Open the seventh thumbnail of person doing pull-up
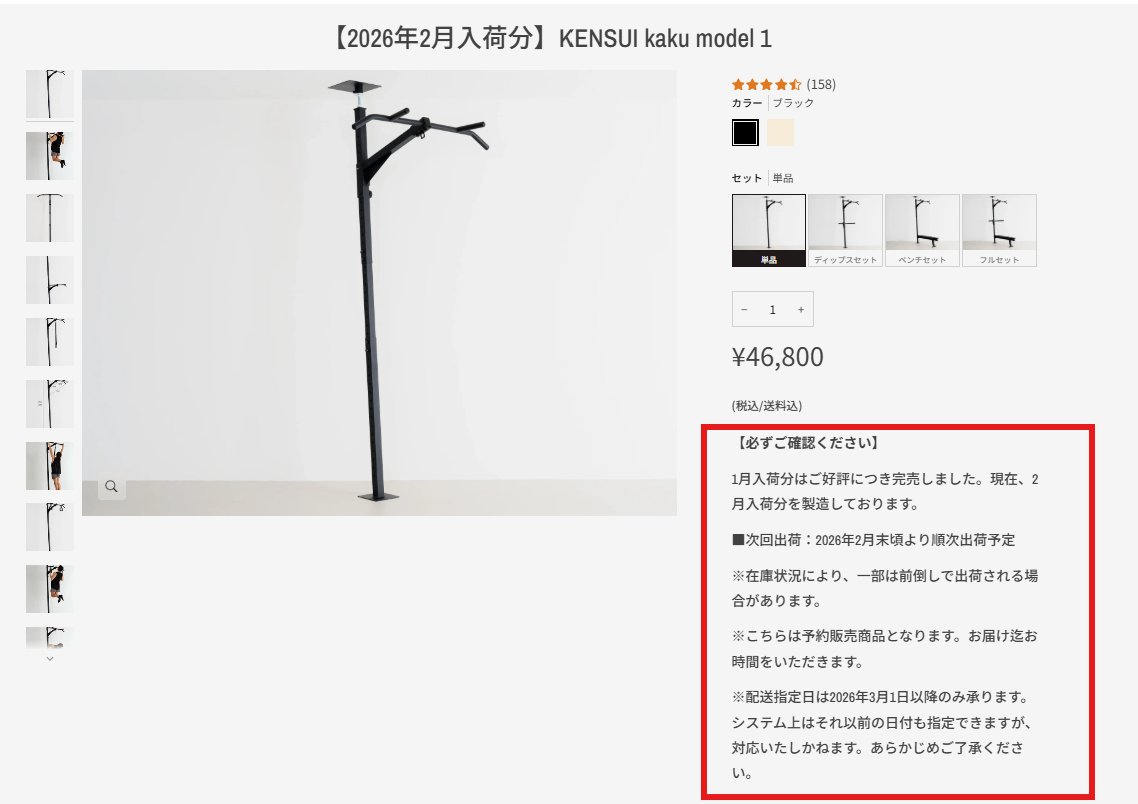1138x804 pixels. point(49,466)
